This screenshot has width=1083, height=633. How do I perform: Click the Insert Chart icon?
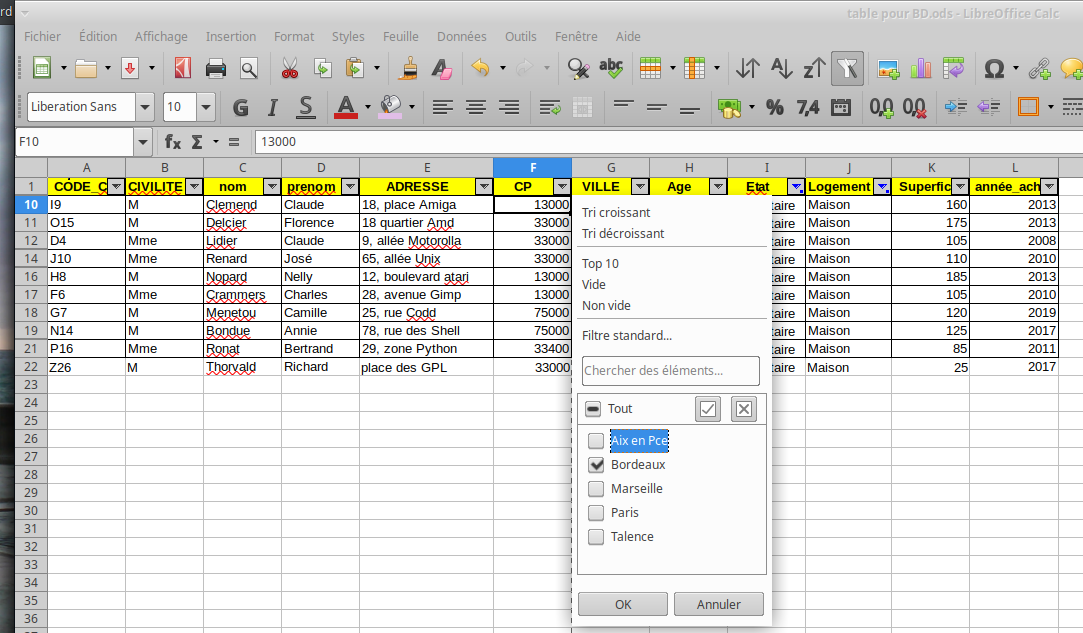point(921,68)
